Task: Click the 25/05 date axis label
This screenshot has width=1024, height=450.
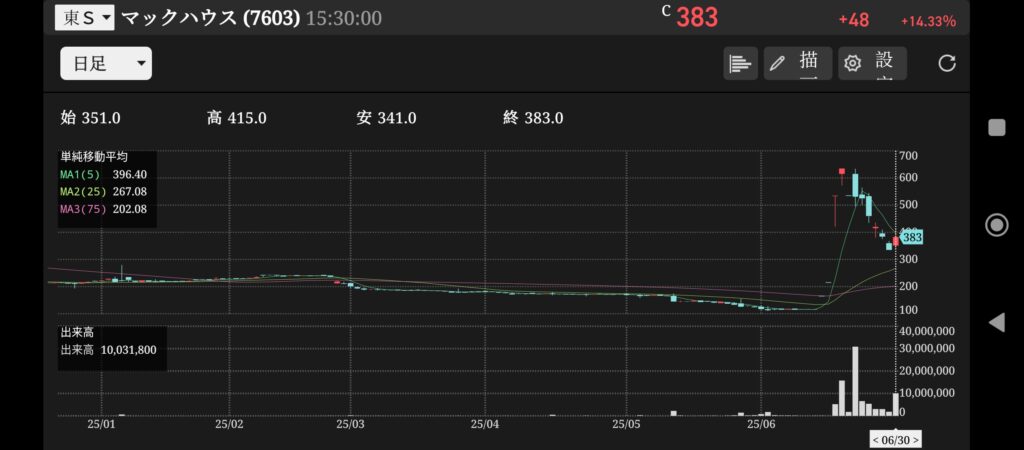Action: (x=626, y=425)
